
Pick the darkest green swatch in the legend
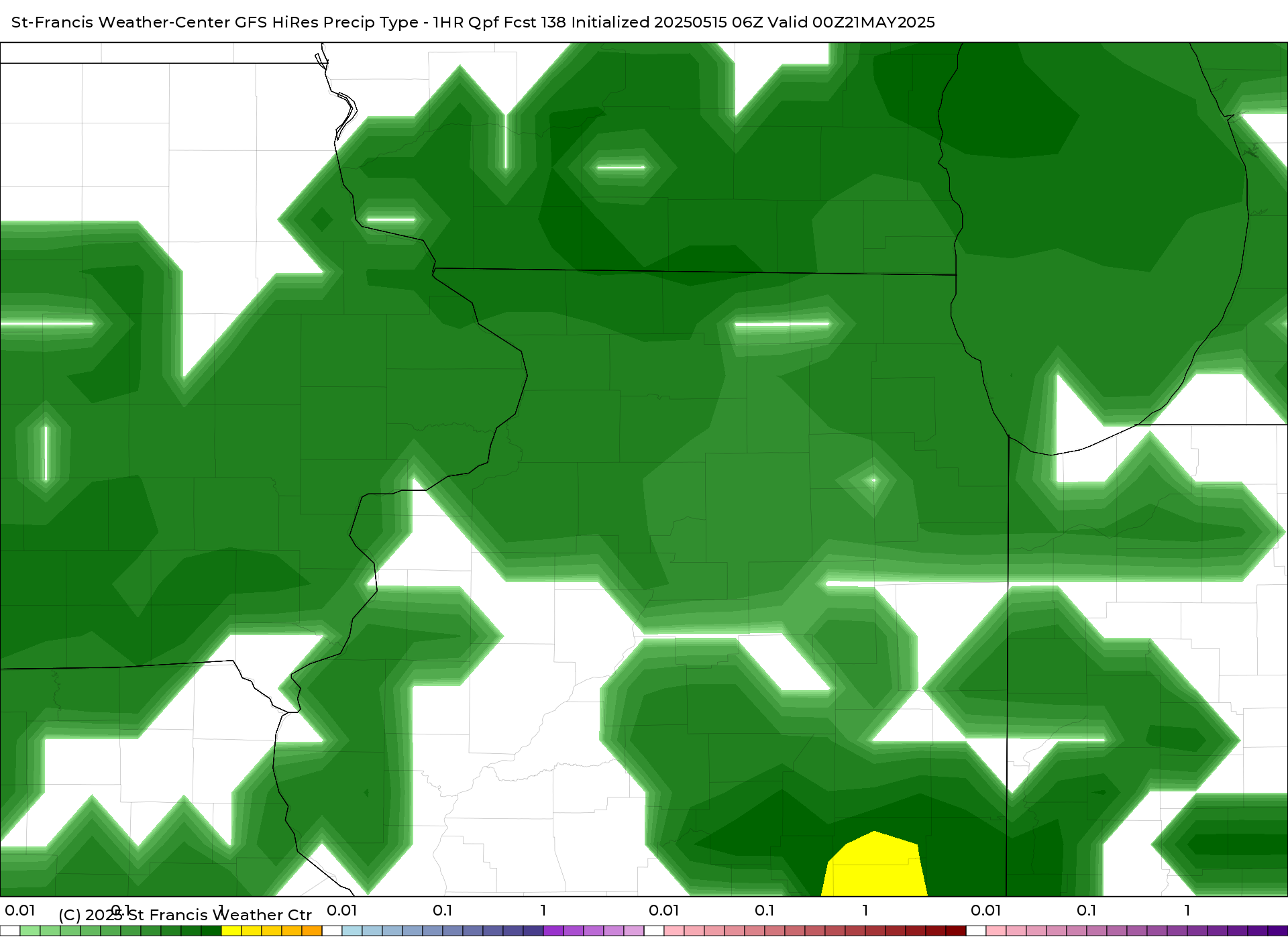tap(211, 931)
